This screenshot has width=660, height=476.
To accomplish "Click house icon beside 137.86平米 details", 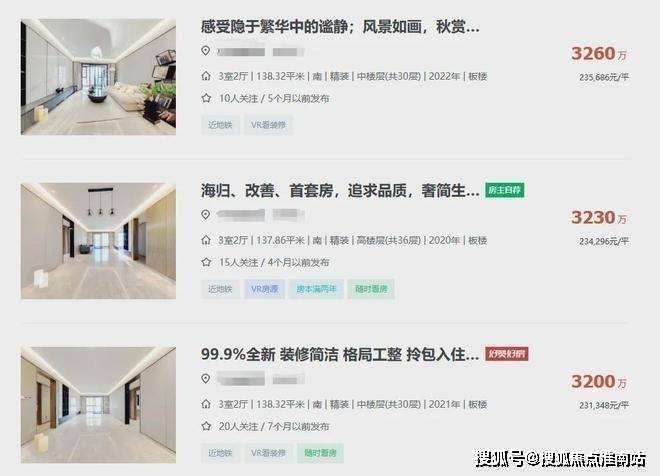I will [206, 240].
